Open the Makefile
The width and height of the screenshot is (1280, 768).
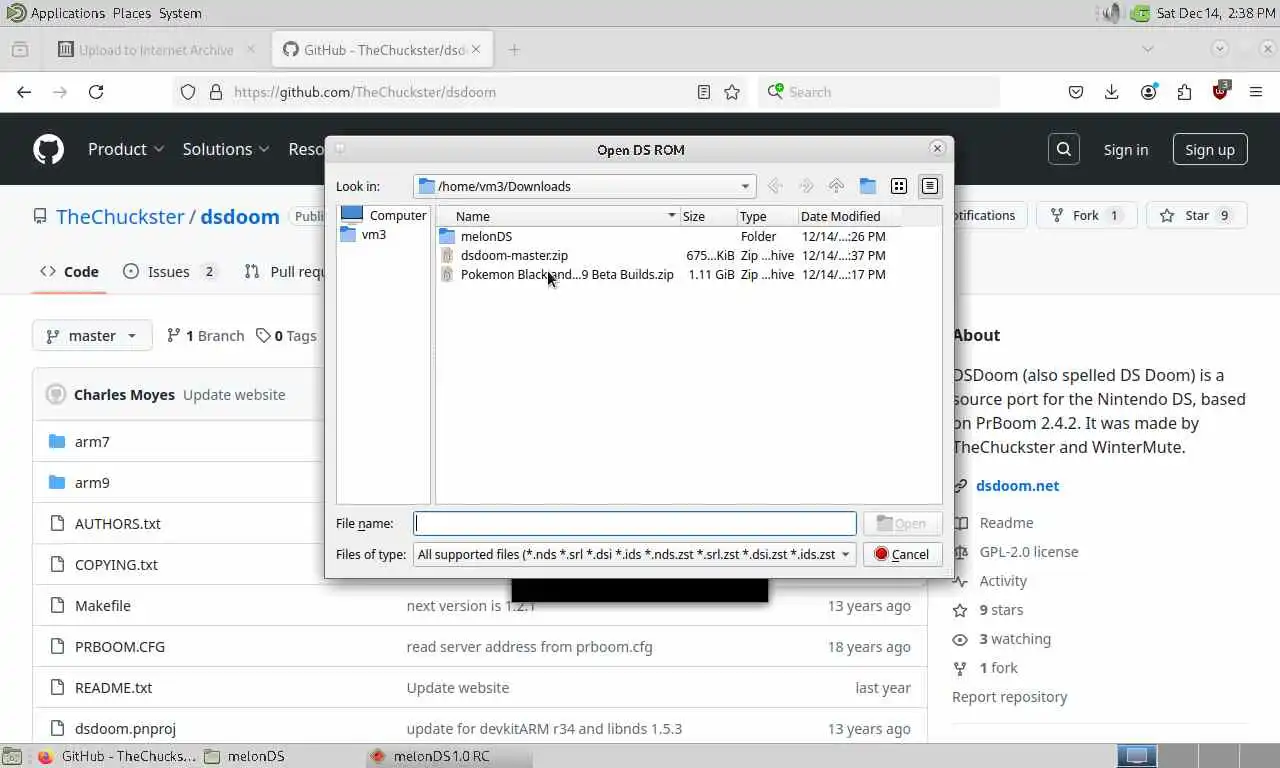click(102, 605)
